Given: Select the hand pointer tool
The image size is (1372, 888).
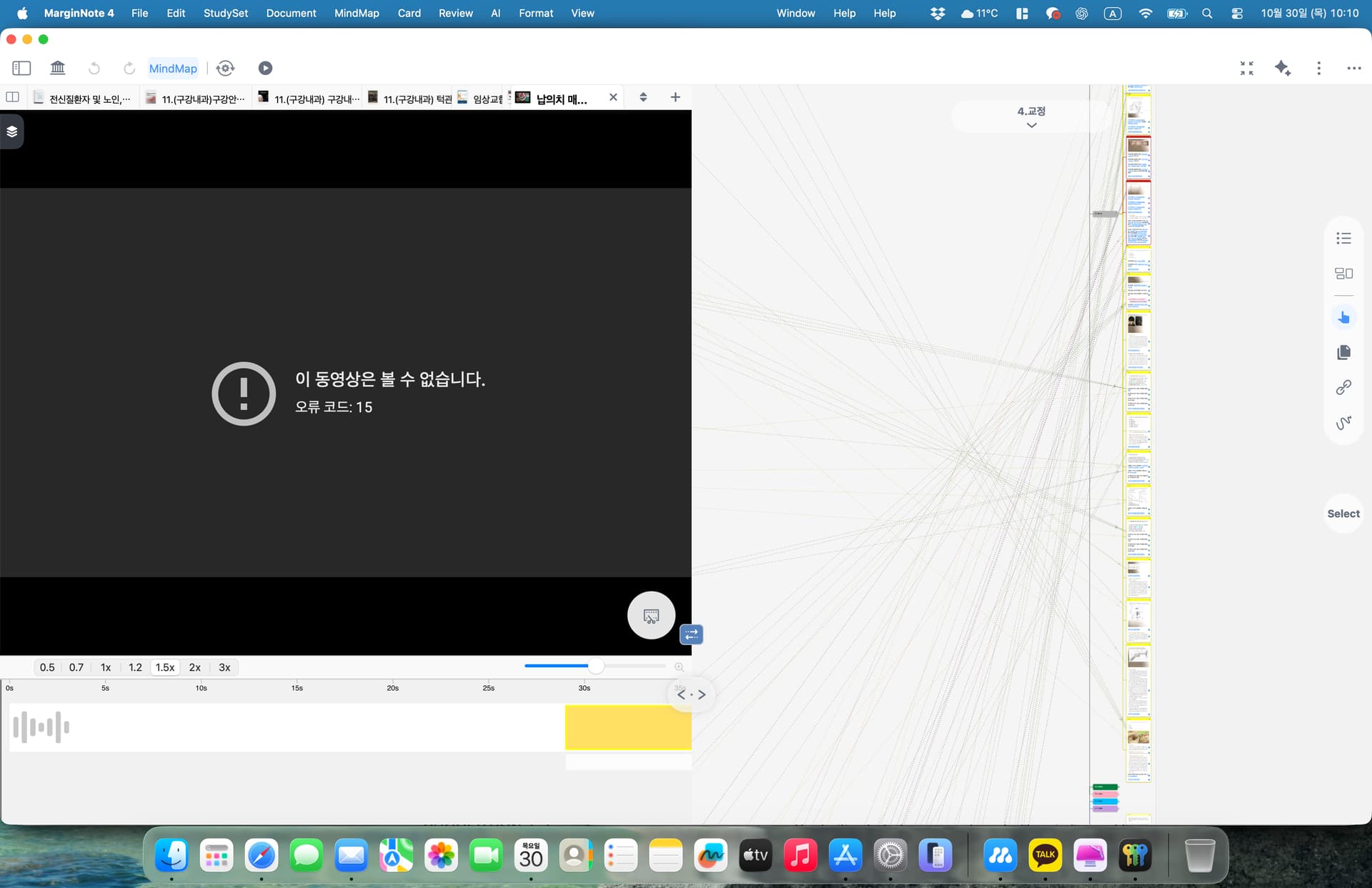Looking at the screenshot, I should click(1343, 317).
